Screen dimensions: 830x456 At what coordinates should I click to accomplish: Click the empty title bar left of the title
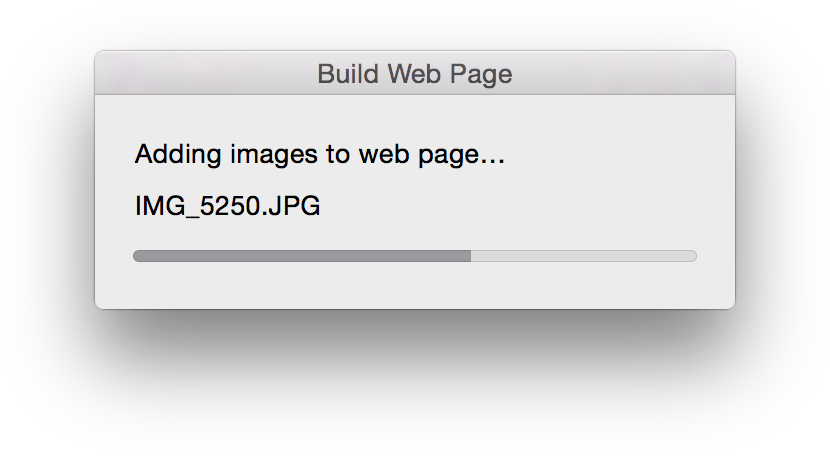tap(206, 73)
